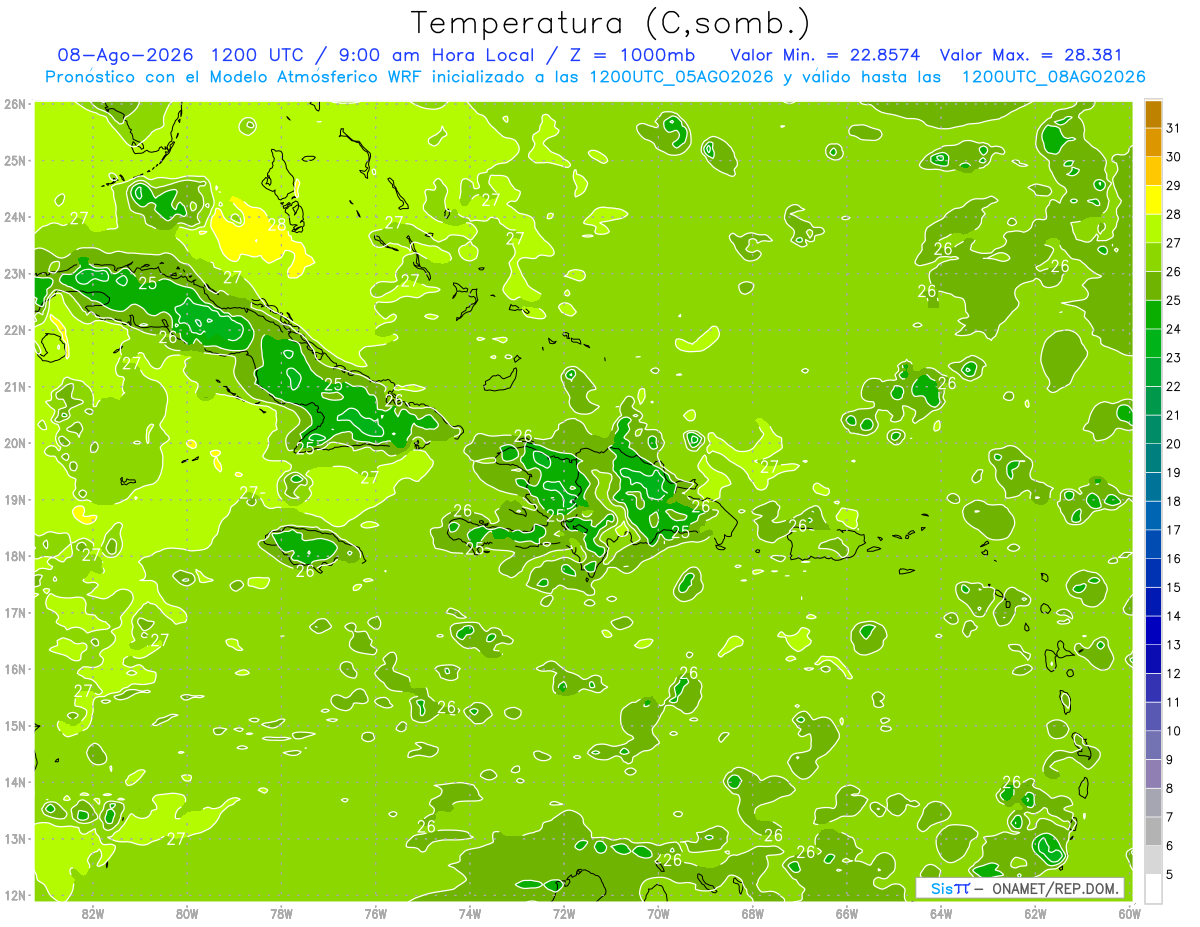Click the '20N' latitude axis label
This screenshot has width=1200, height=927.
[14, 442]
